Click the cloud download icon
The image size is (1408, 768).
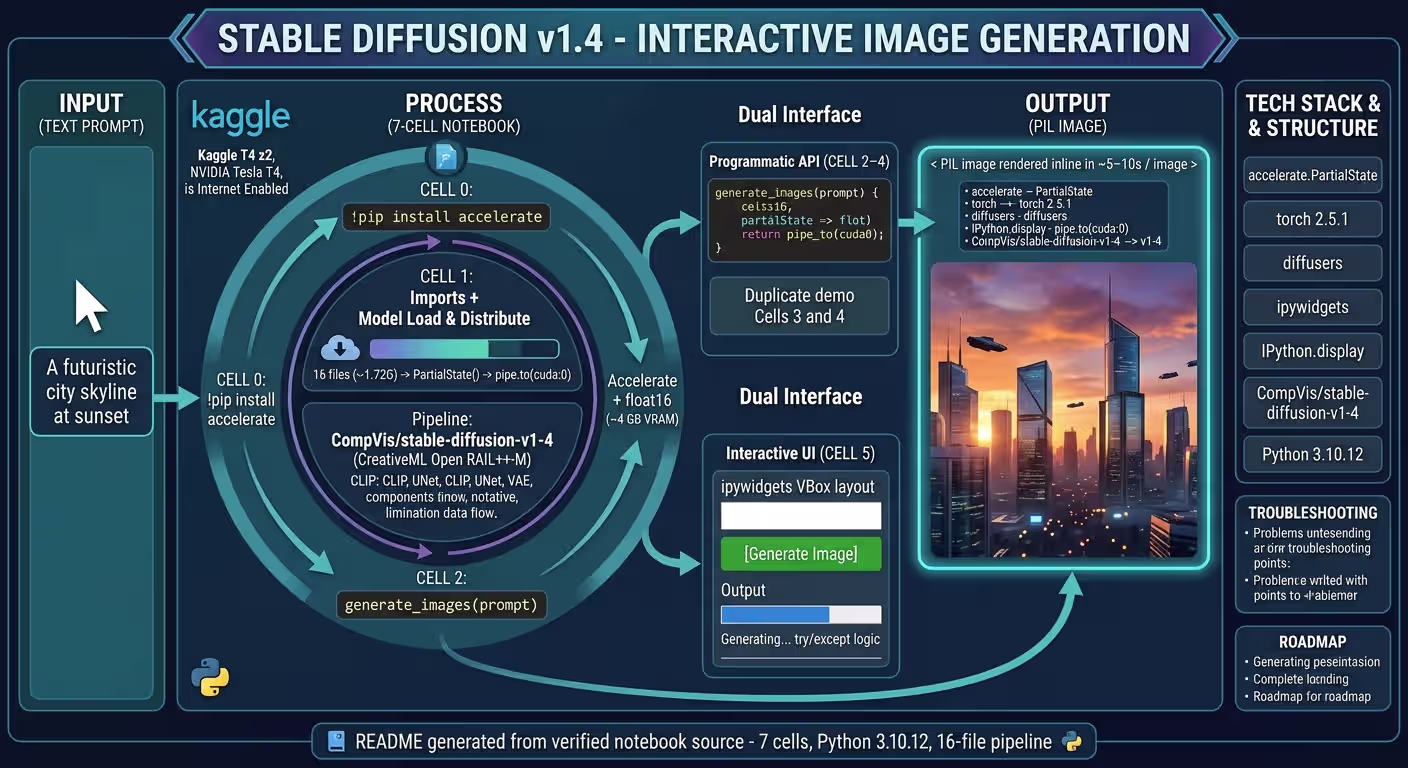340,348
